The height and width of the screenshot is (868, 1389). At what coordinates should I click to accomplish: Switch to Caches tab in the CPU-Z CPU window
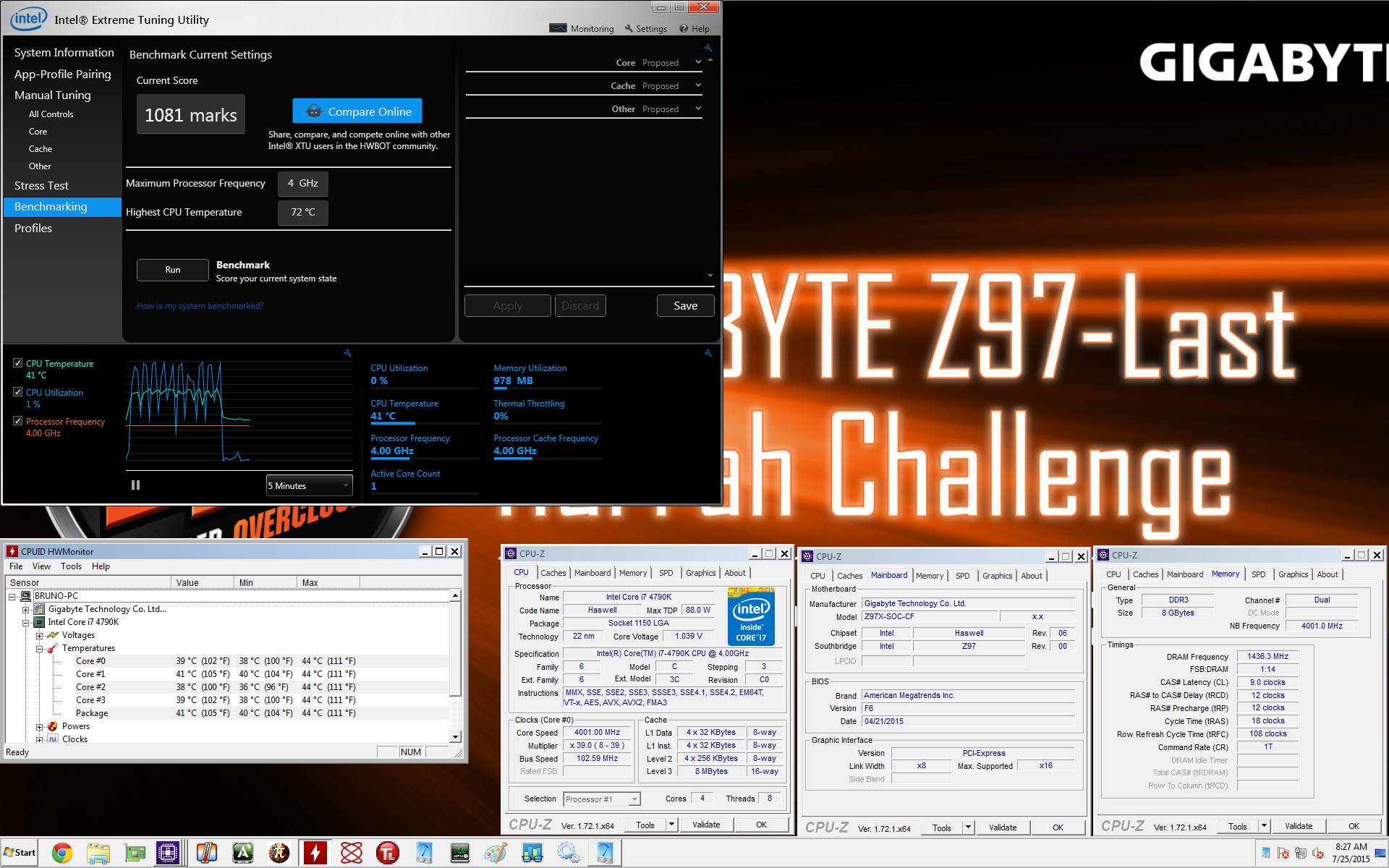[553, 573]
